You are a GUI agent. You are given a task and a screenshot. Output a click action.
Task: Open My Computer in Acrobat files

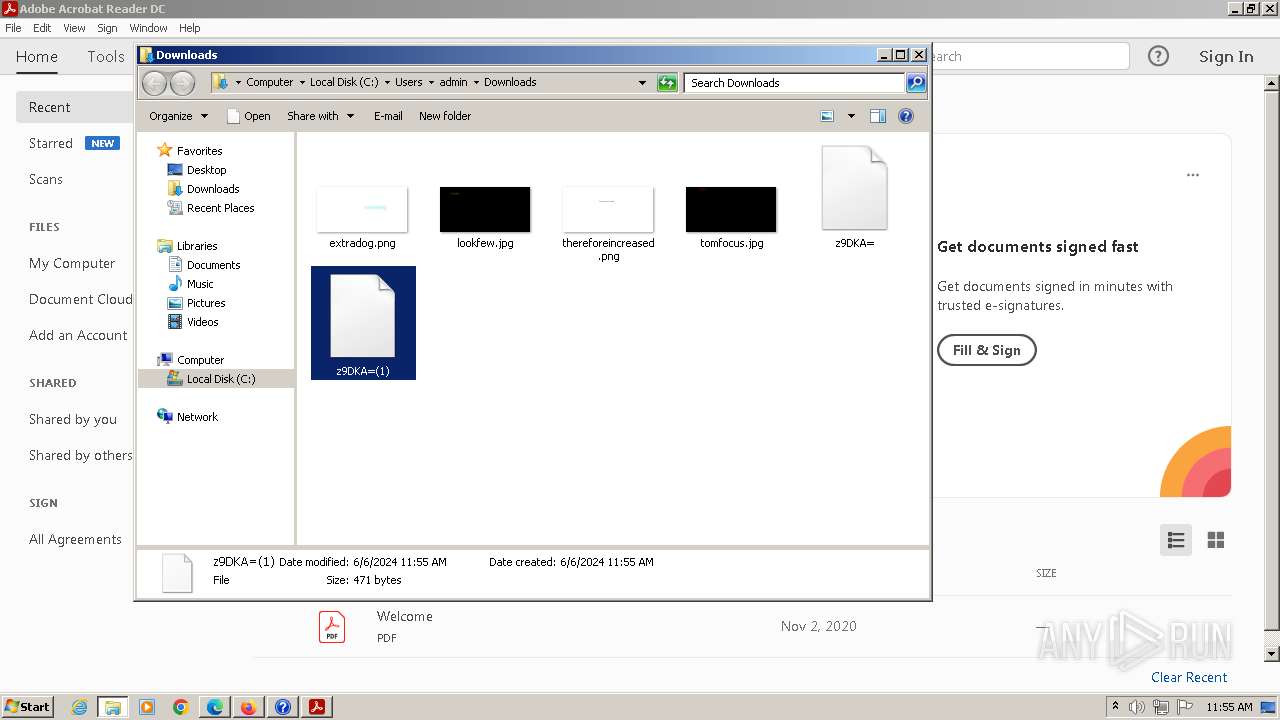tap(72, 263)
